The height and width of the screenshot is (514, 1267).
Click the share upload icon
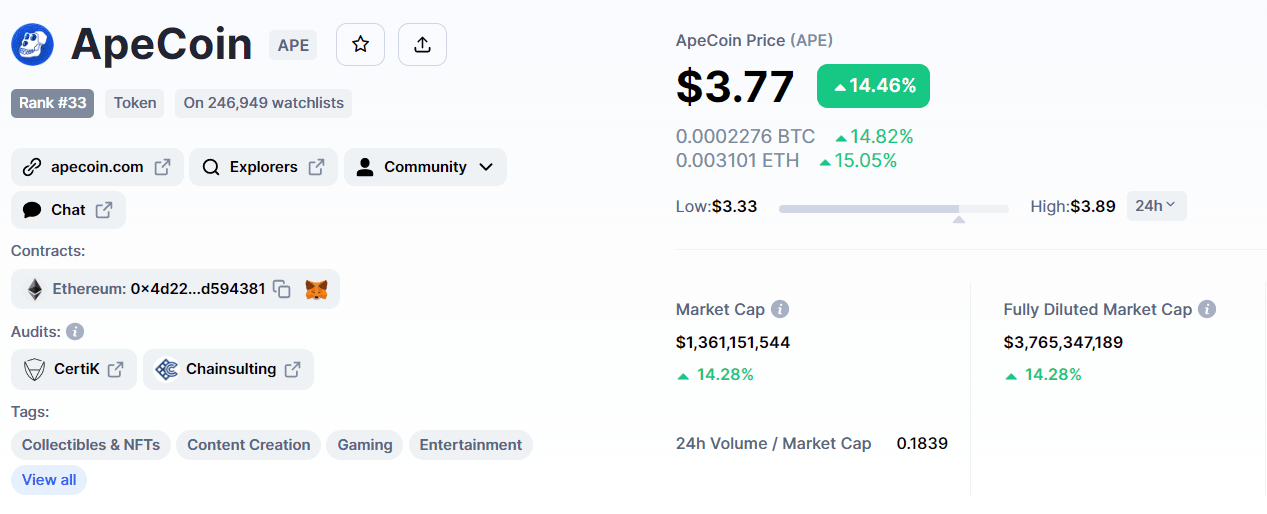coord(422,45)
